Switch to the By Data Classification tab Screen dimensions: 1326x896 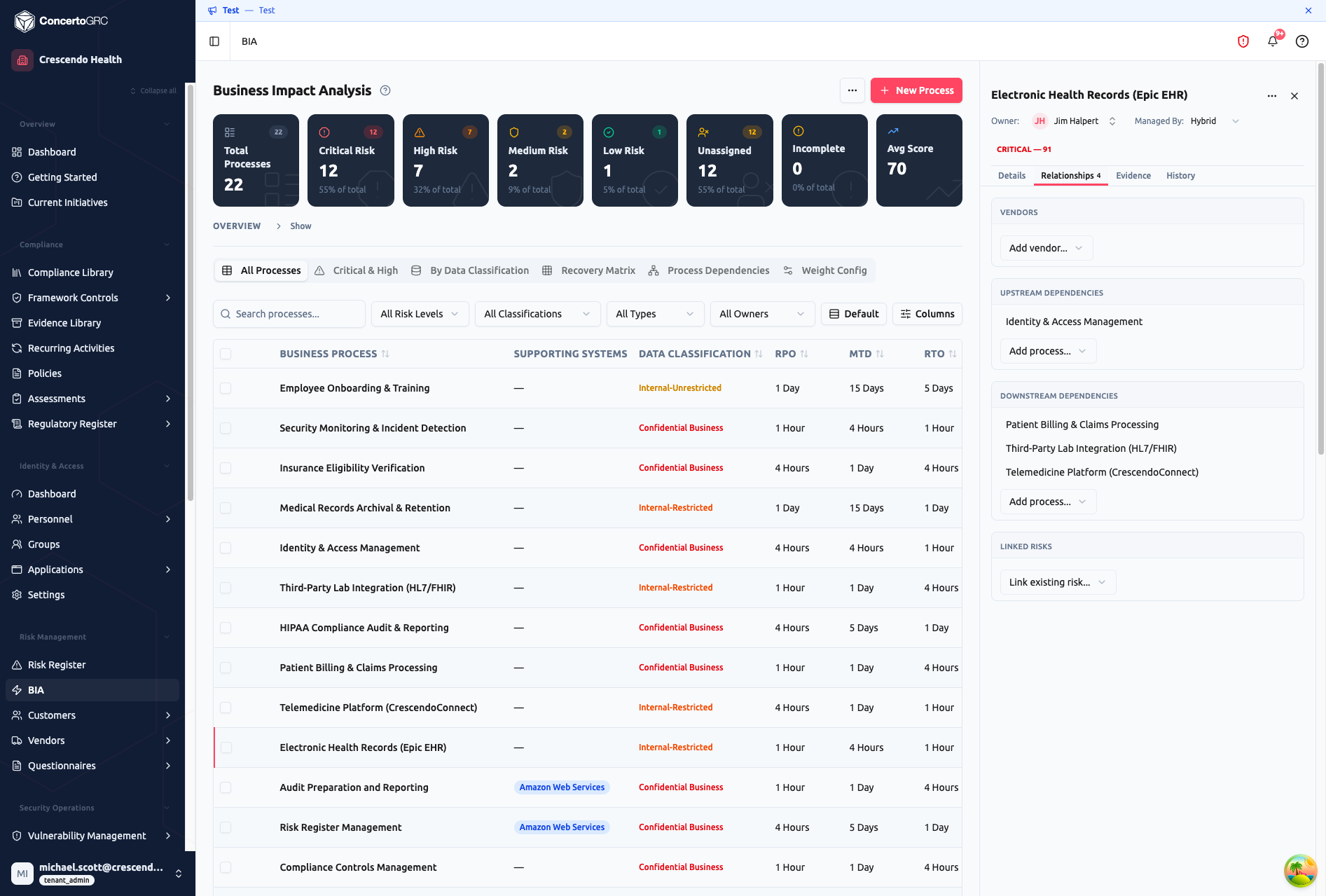[x=470, y=270]
